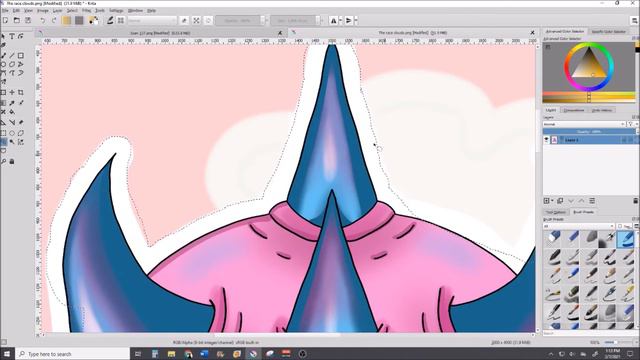This screenshot has height=360, width=640.
Task: Hide Layer 1 using eye icon
Action: [x=547, y=140]
